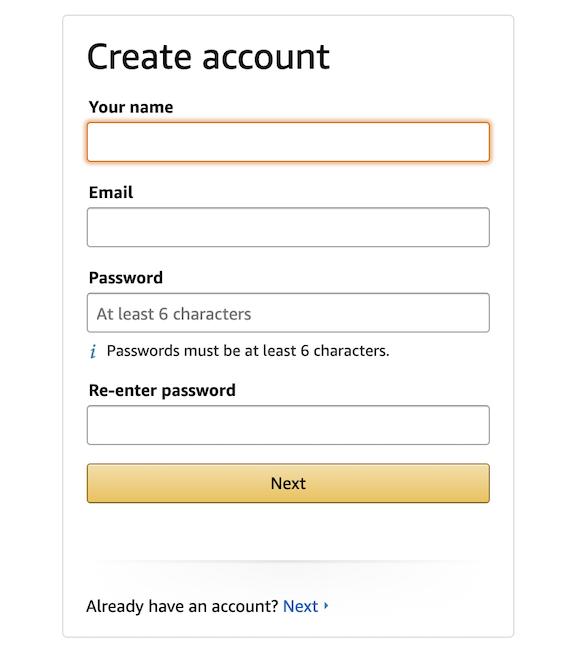This screenshot has height=665, width=574.
Task: Click the "Re-enter password" label
Action: pyautogui.click(x=162, y=390)
